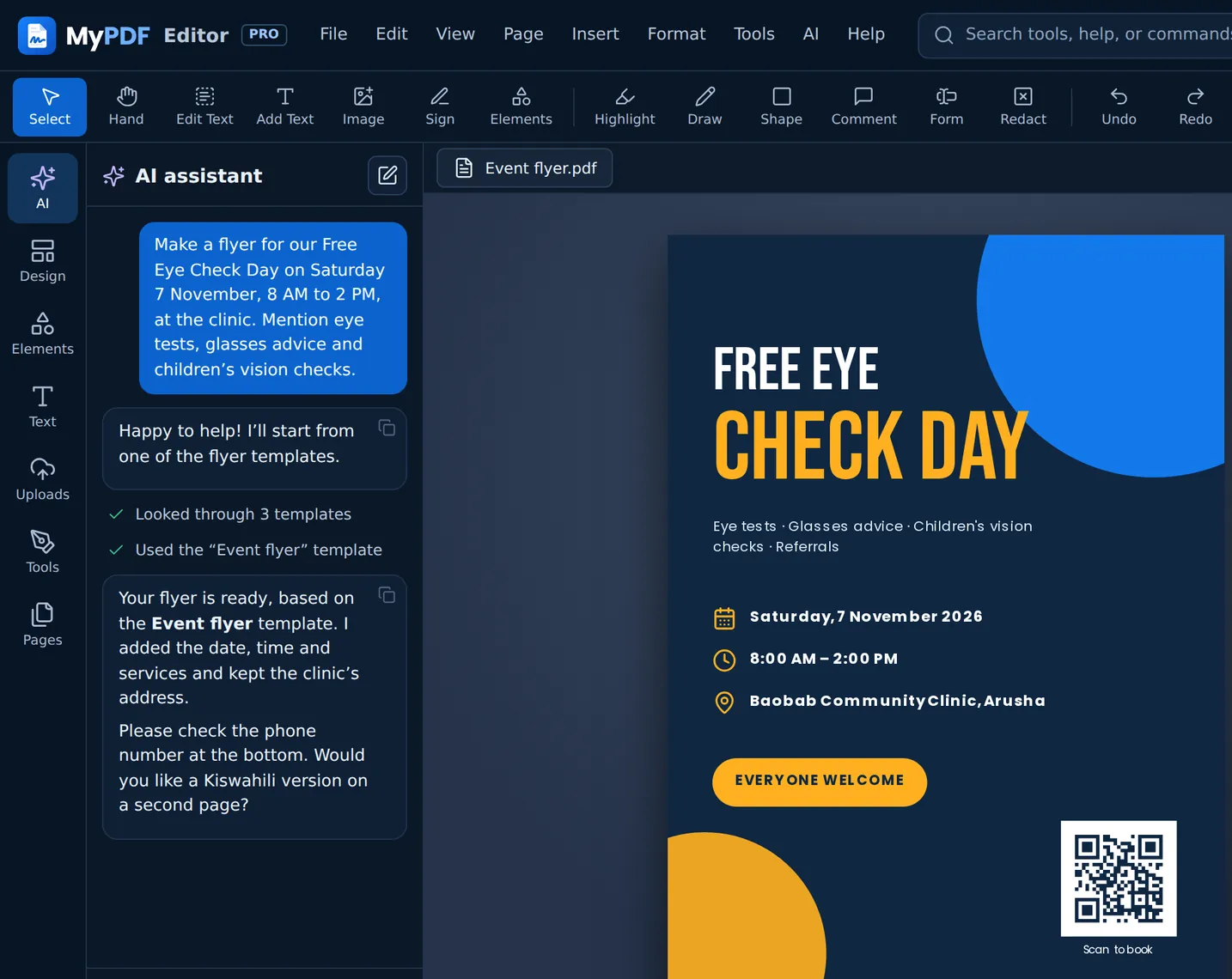
Task: Click the search tools and commands field
Action: point(1076,35)
